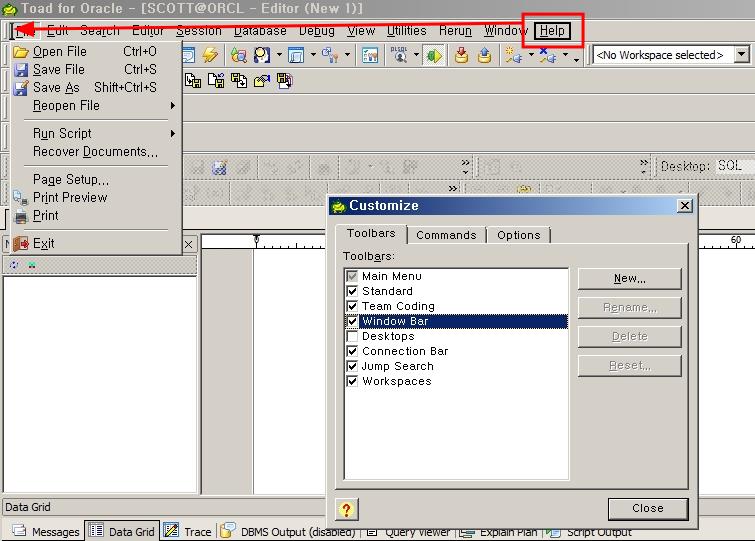Select Recover Documents from File menu
This screenshot has height=541, width=755.
pyautogui.click(x=95, y=152)
